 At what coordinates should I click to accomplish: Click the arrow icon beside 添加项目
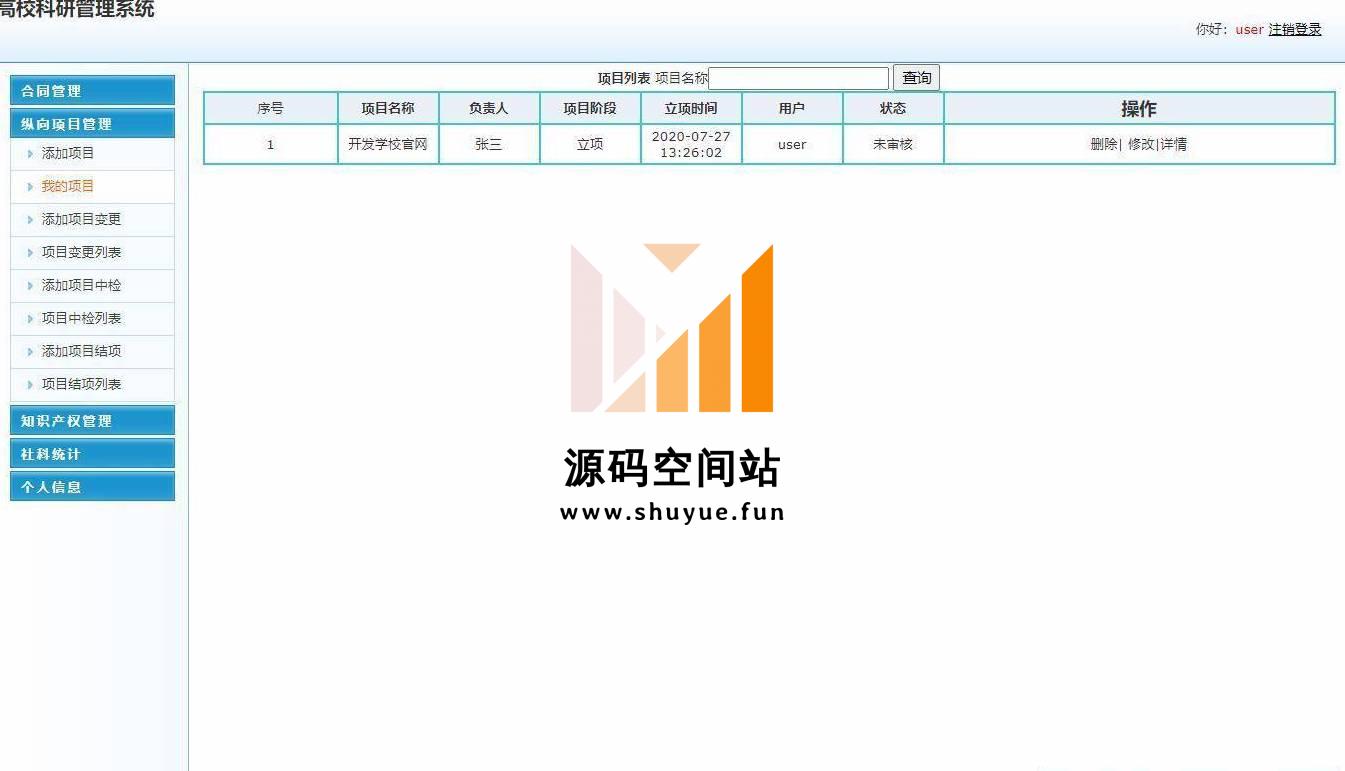(31, 154)
